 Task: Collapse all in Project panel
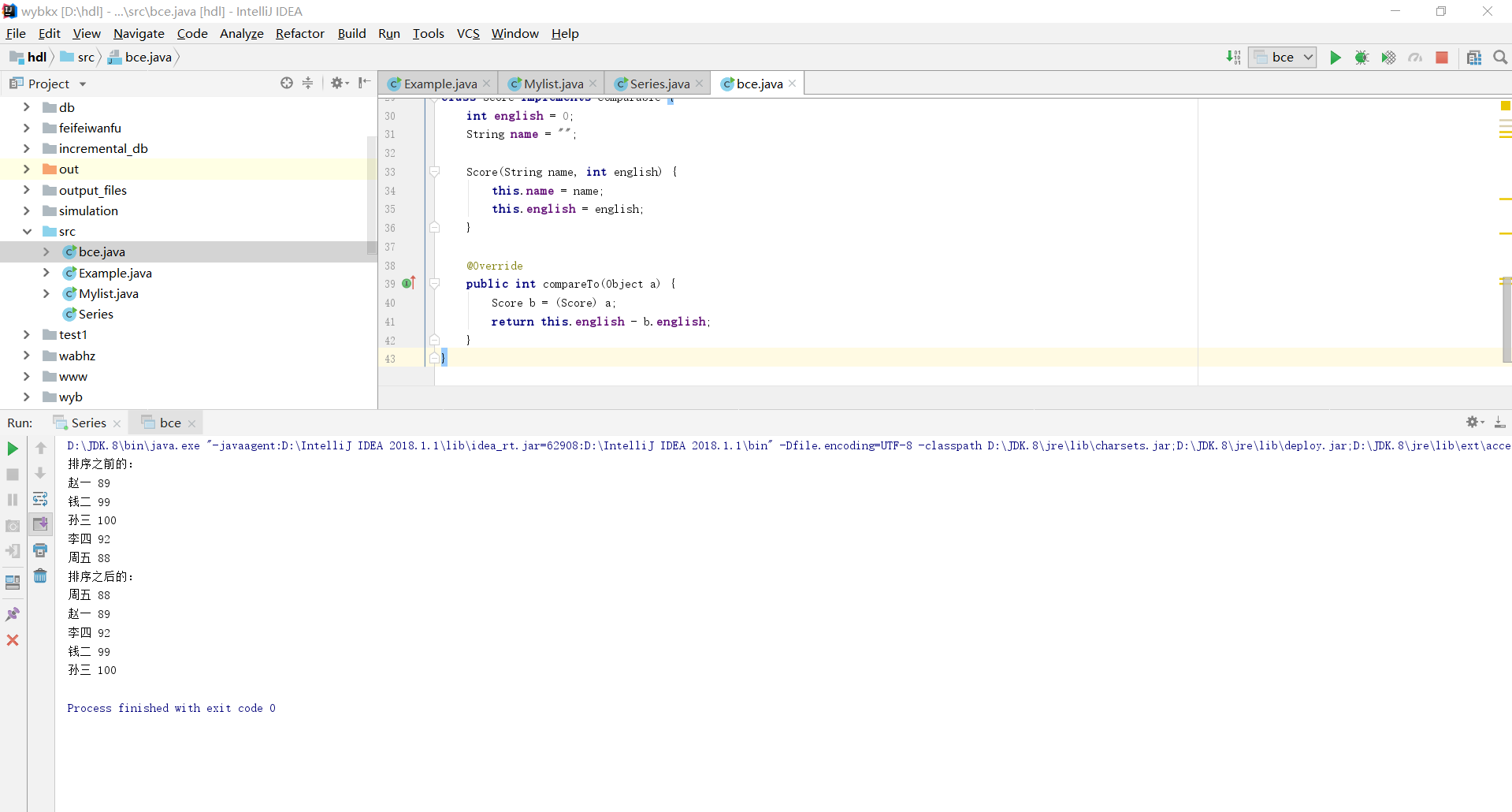(307, 83)
